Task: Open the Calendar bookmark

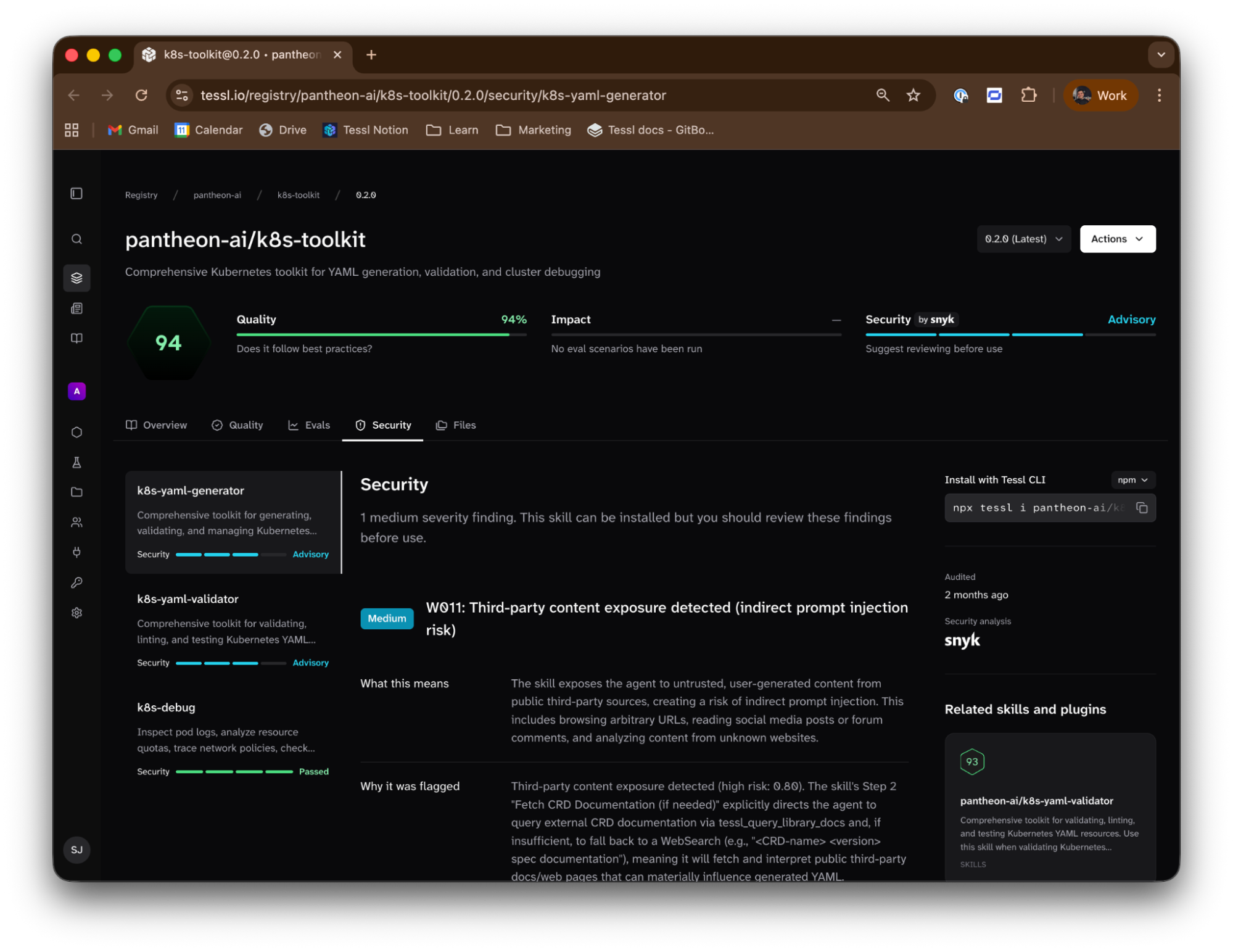Action: click(x=208, y=130)
